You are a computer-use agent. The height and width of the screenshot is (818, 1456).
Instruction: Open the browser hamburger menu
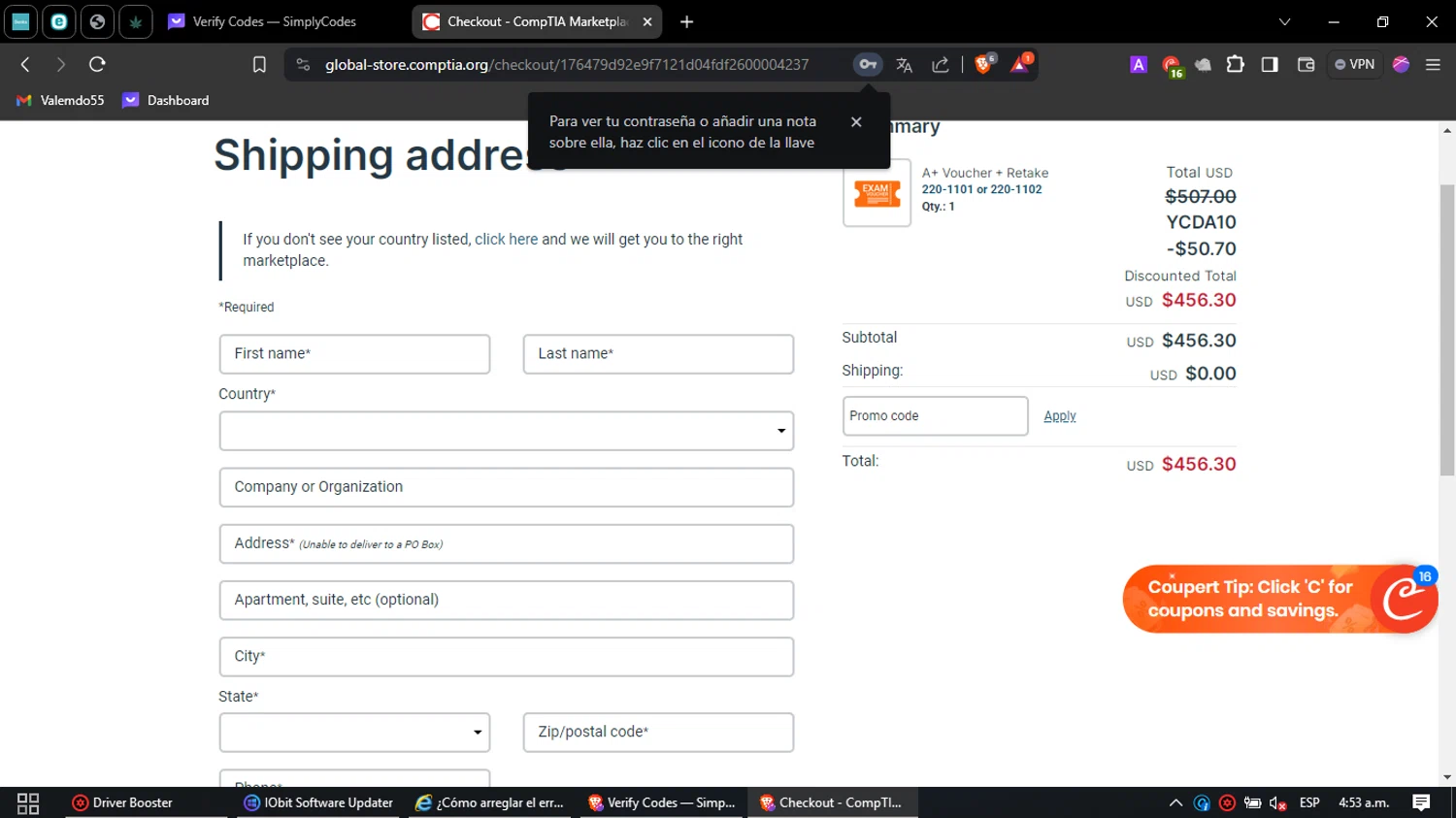tap(1433, 64)
